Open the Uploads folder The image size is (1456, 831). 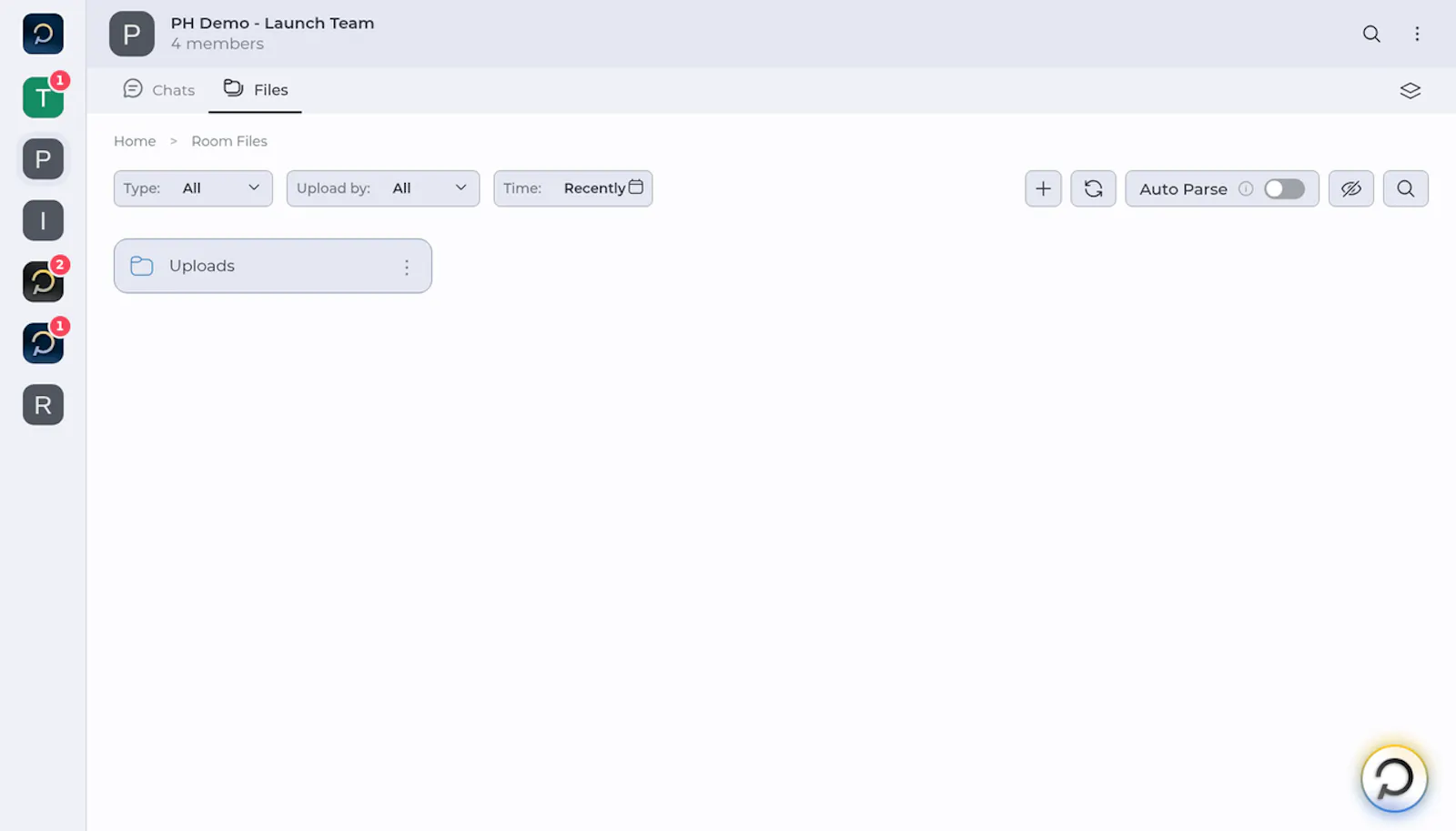[x=273, y=266]
